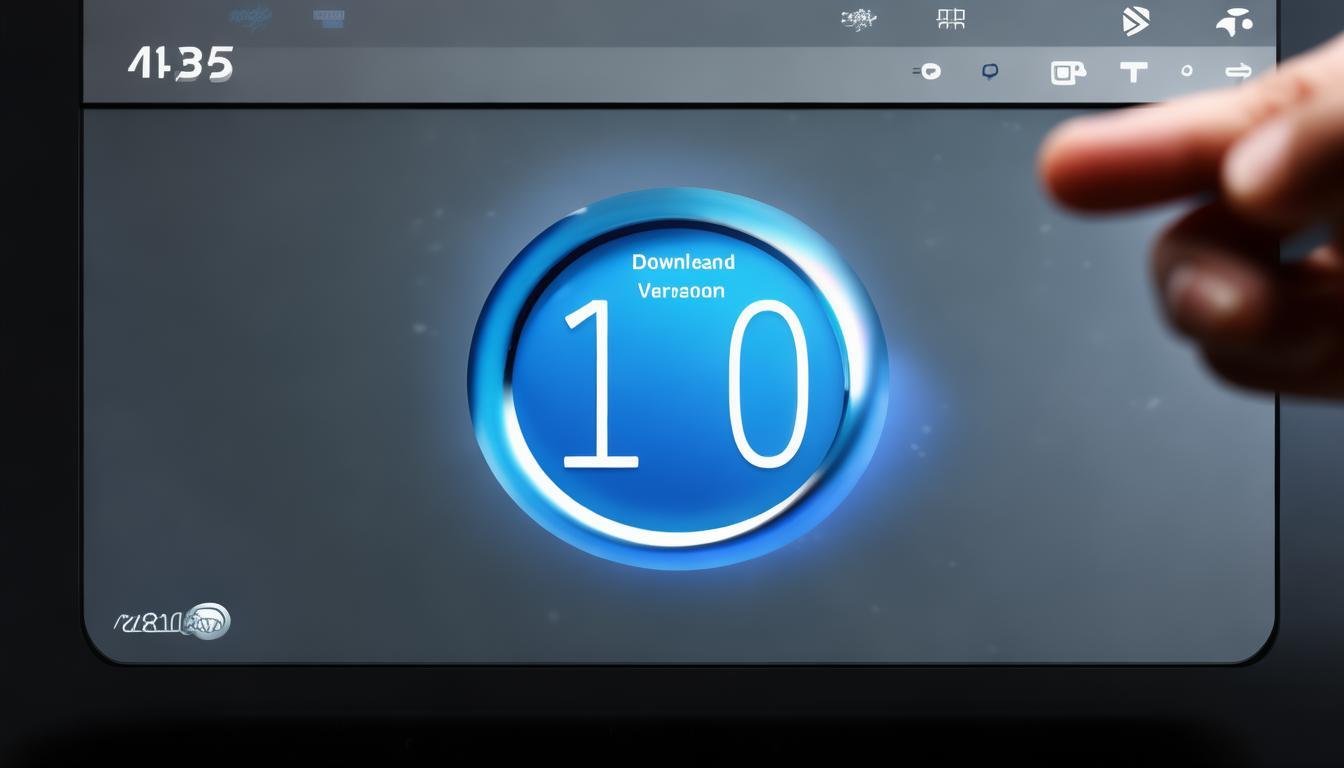The width and height of the screenshot is (1344, 768).
Task: Click the "Downleand" label on blue button
Action: (x=683, y=262)
